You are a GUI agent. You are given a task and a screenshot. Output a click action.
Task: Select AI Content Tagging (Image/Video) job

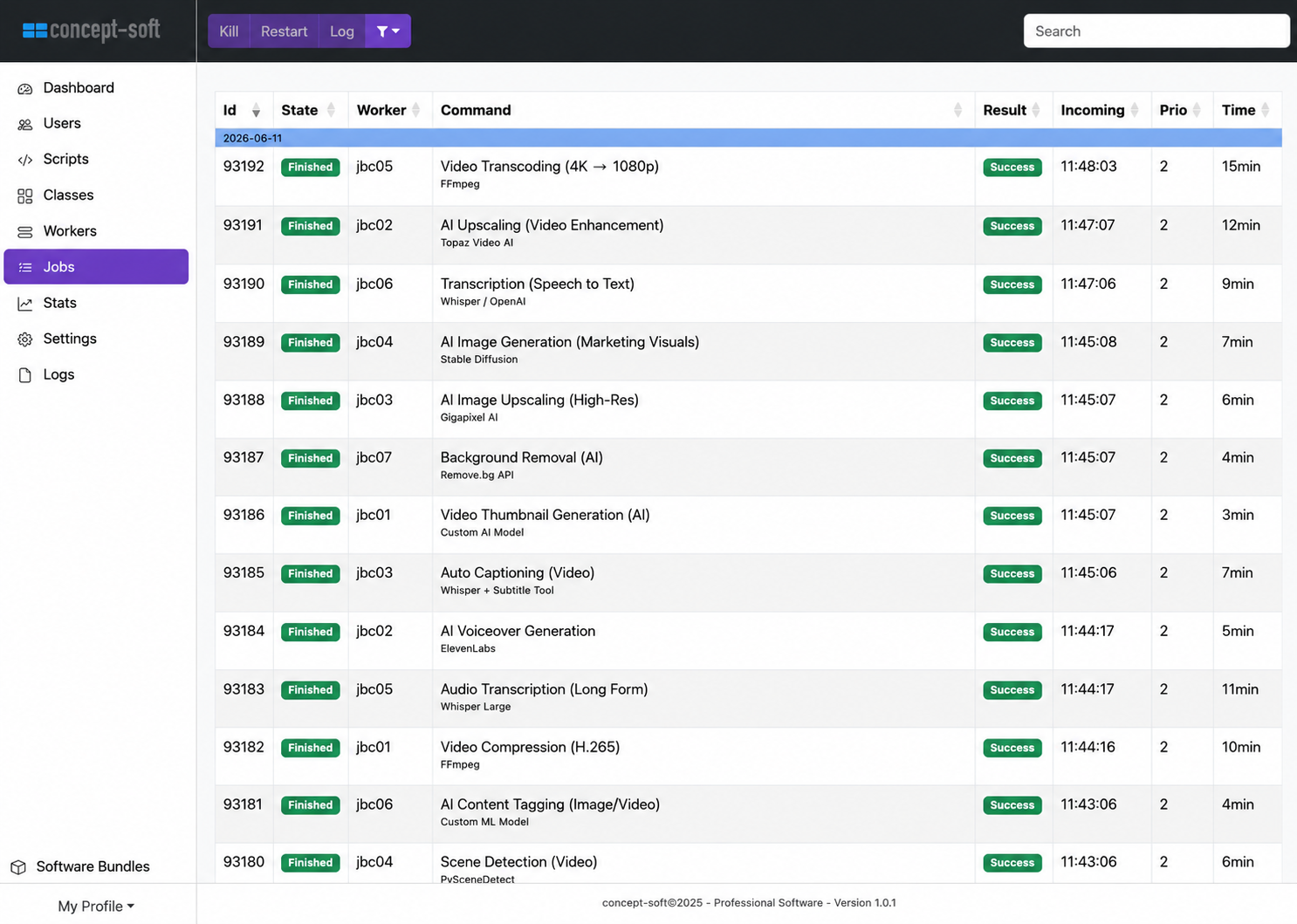click(x=550, y=804)
